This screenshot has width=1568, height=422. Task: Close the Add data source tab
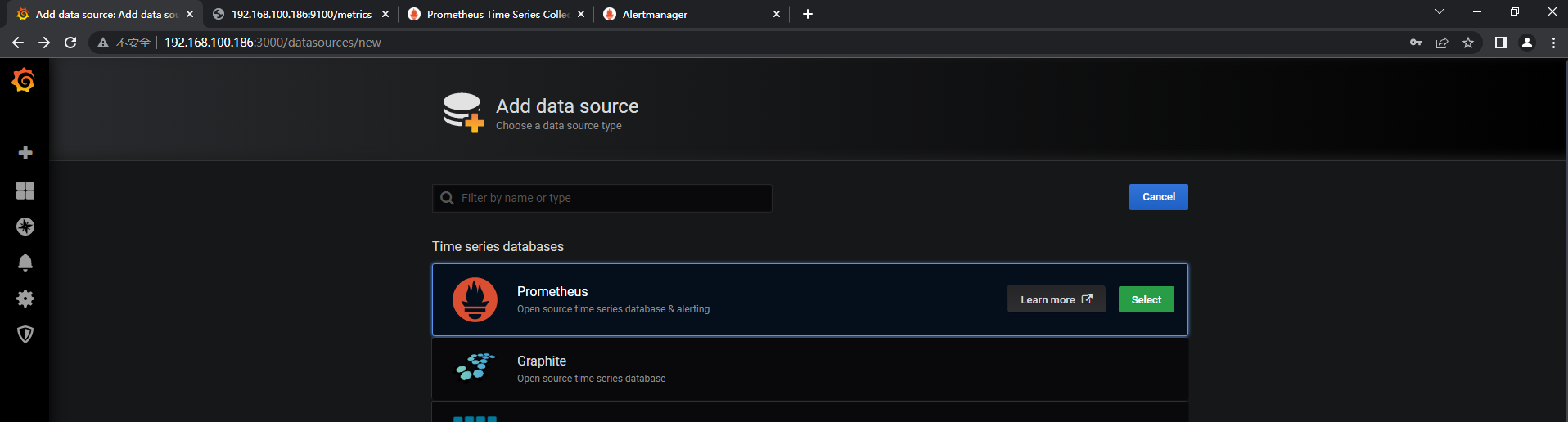[x=190, y=14]
